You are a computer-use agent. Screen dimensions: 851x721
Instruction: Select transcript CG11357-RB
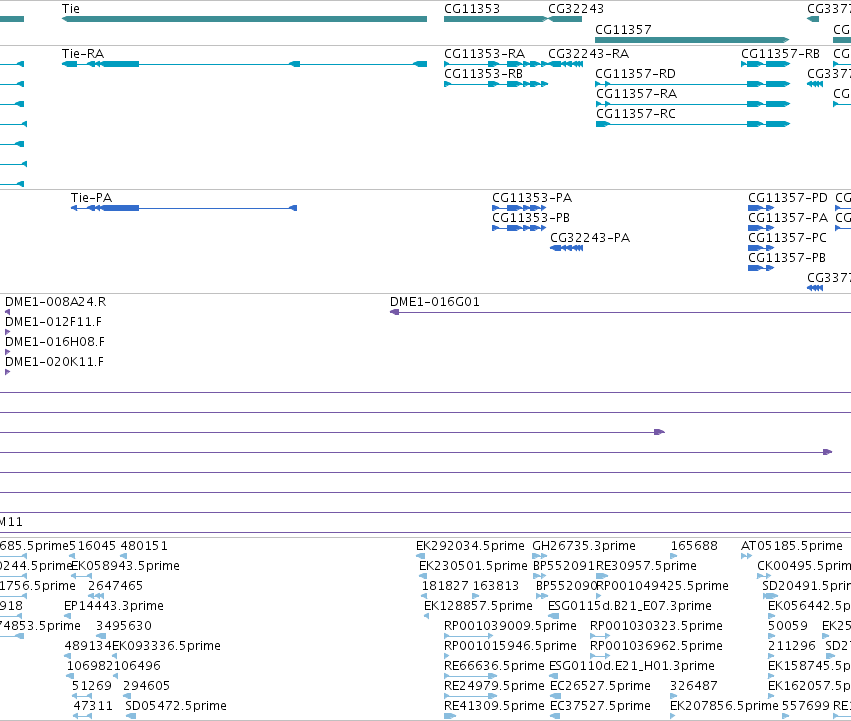pyautogui.click(x=780, y=54)
